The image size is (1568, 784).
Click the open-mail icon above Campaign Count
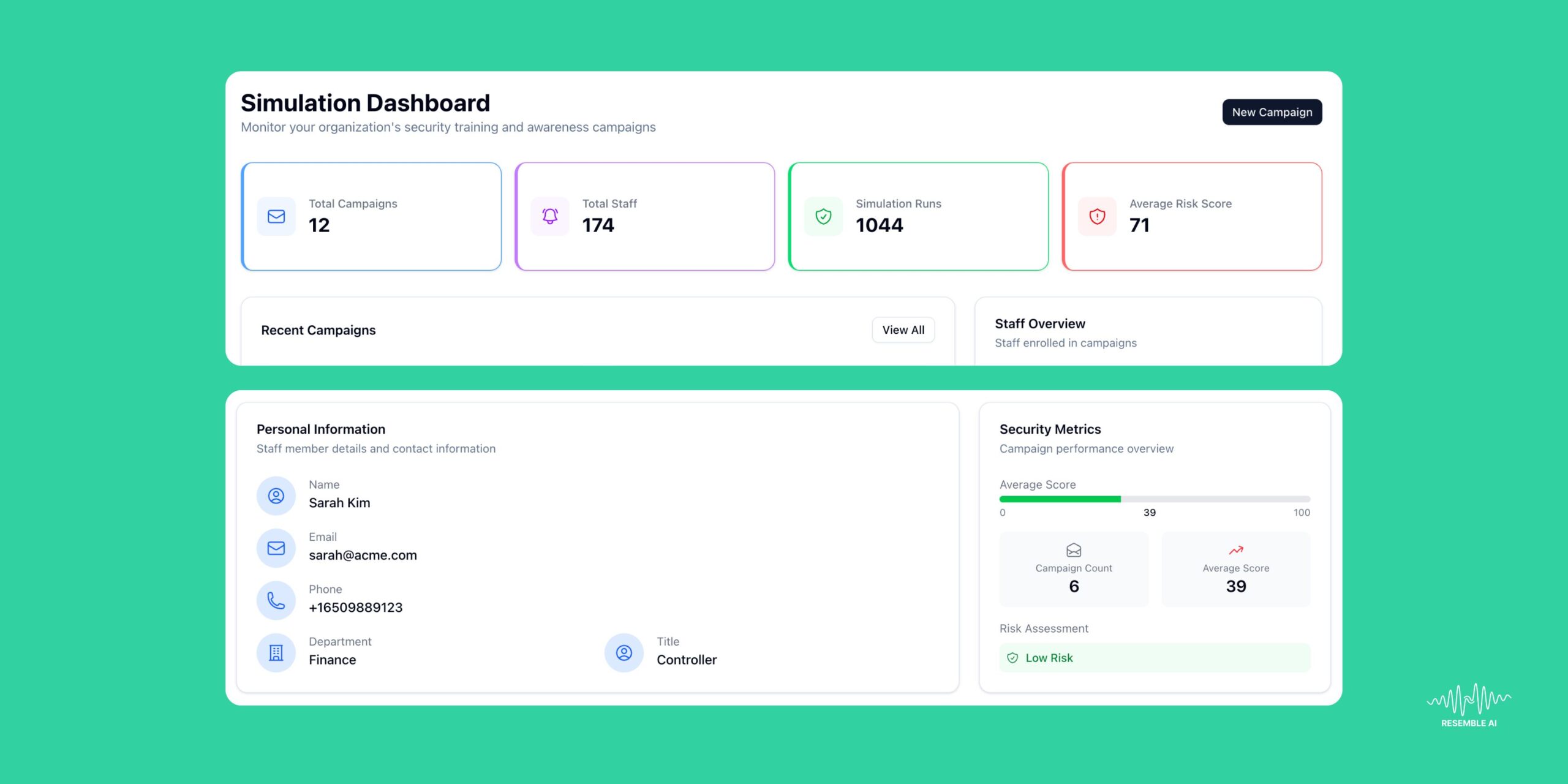click(x=1074, y=550)
